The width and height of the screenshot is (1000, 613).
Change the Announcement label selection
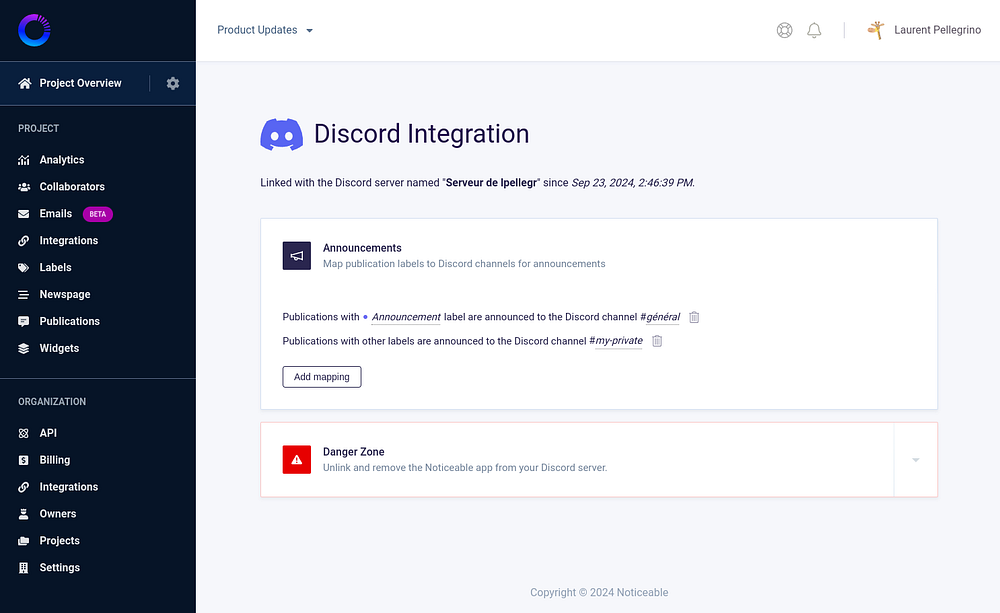coord(406,317)
